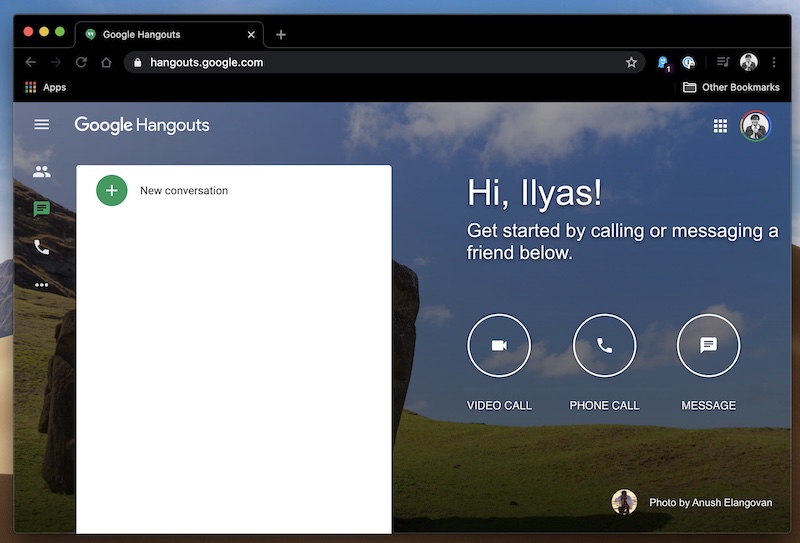Open the second extension icon with alert
This screenshot has height=543, width=800.
[689, 62]
